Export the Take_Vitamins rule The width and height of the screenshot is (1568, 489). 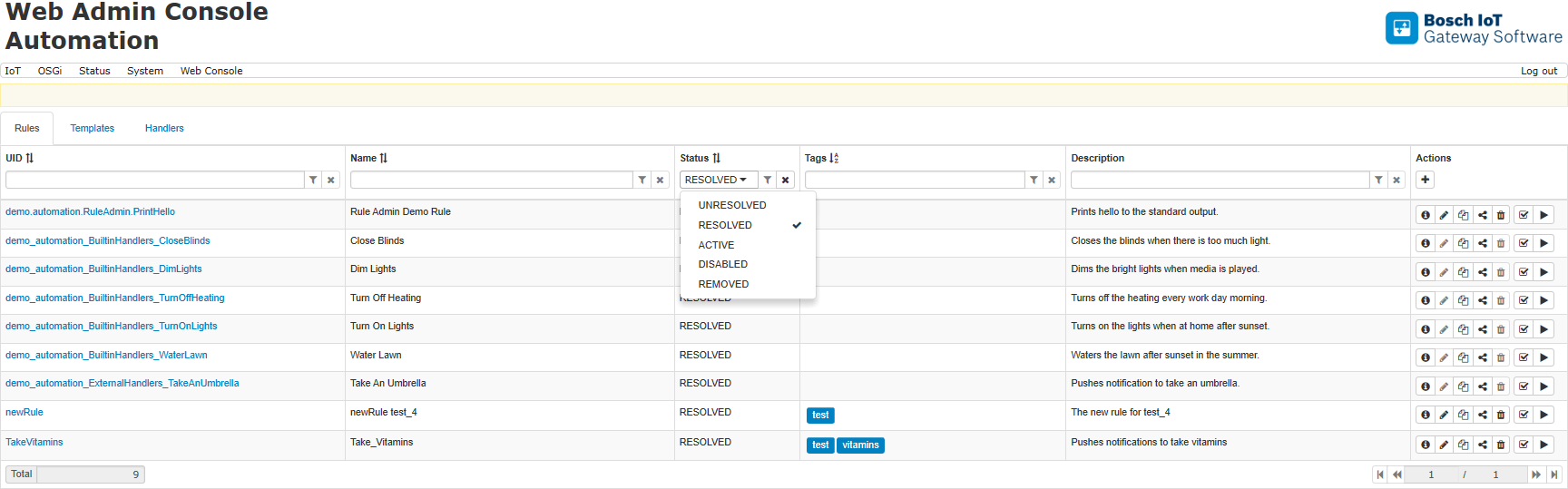pyautogui.click(x=1482, y=445)
